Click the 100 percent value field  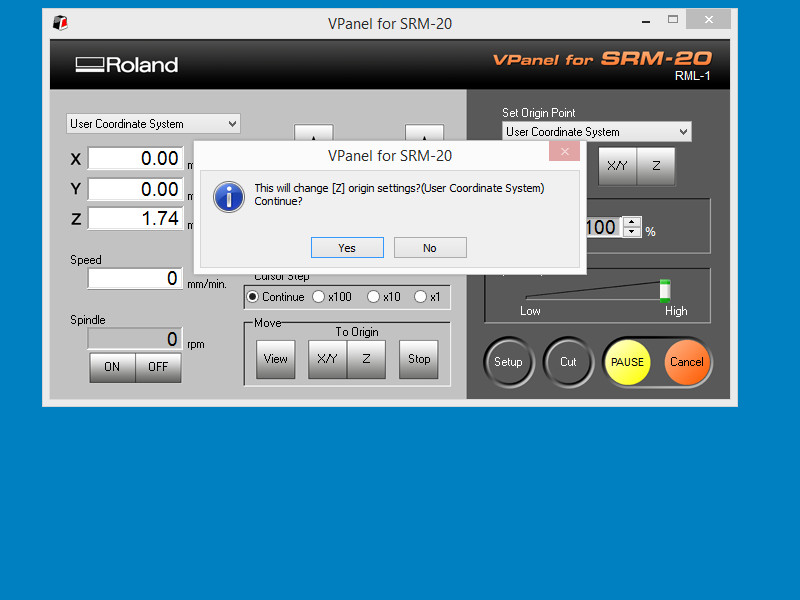pos(602,227)
